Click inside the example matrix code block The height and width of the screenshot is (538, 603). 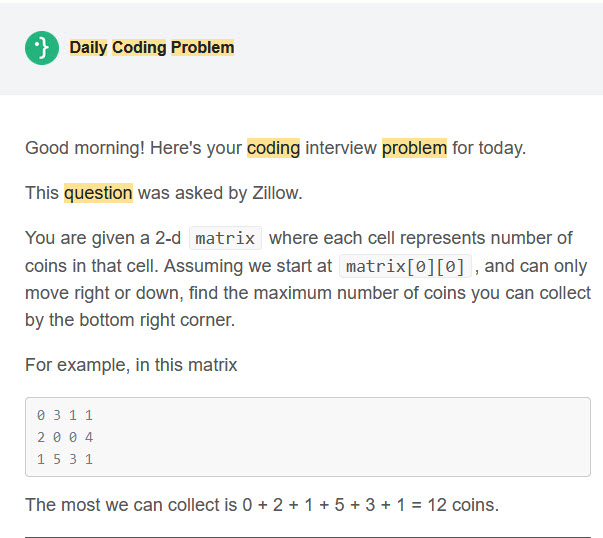coord(308,437)
